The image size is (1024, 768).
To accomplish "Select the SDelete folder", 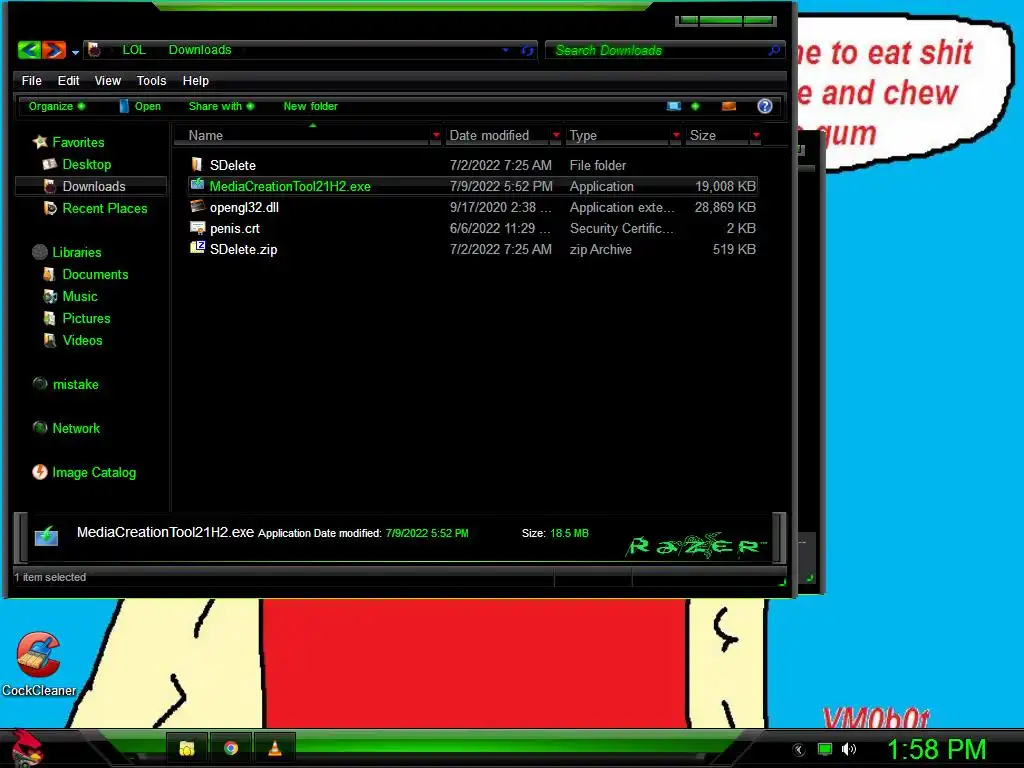I will click(x=473, y=165).
